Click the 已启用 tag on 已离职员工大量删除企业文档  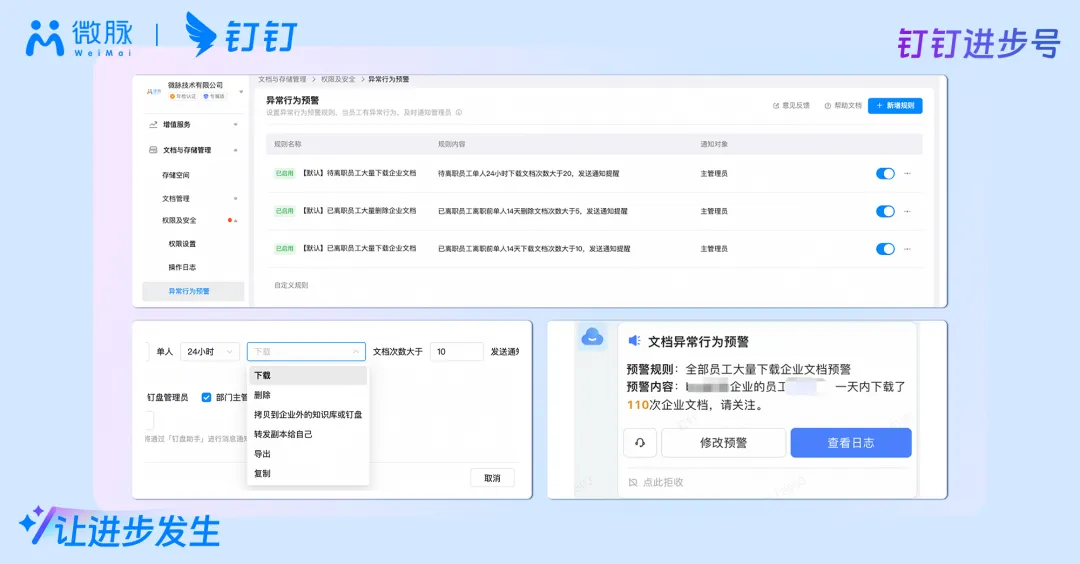(284, 211)
